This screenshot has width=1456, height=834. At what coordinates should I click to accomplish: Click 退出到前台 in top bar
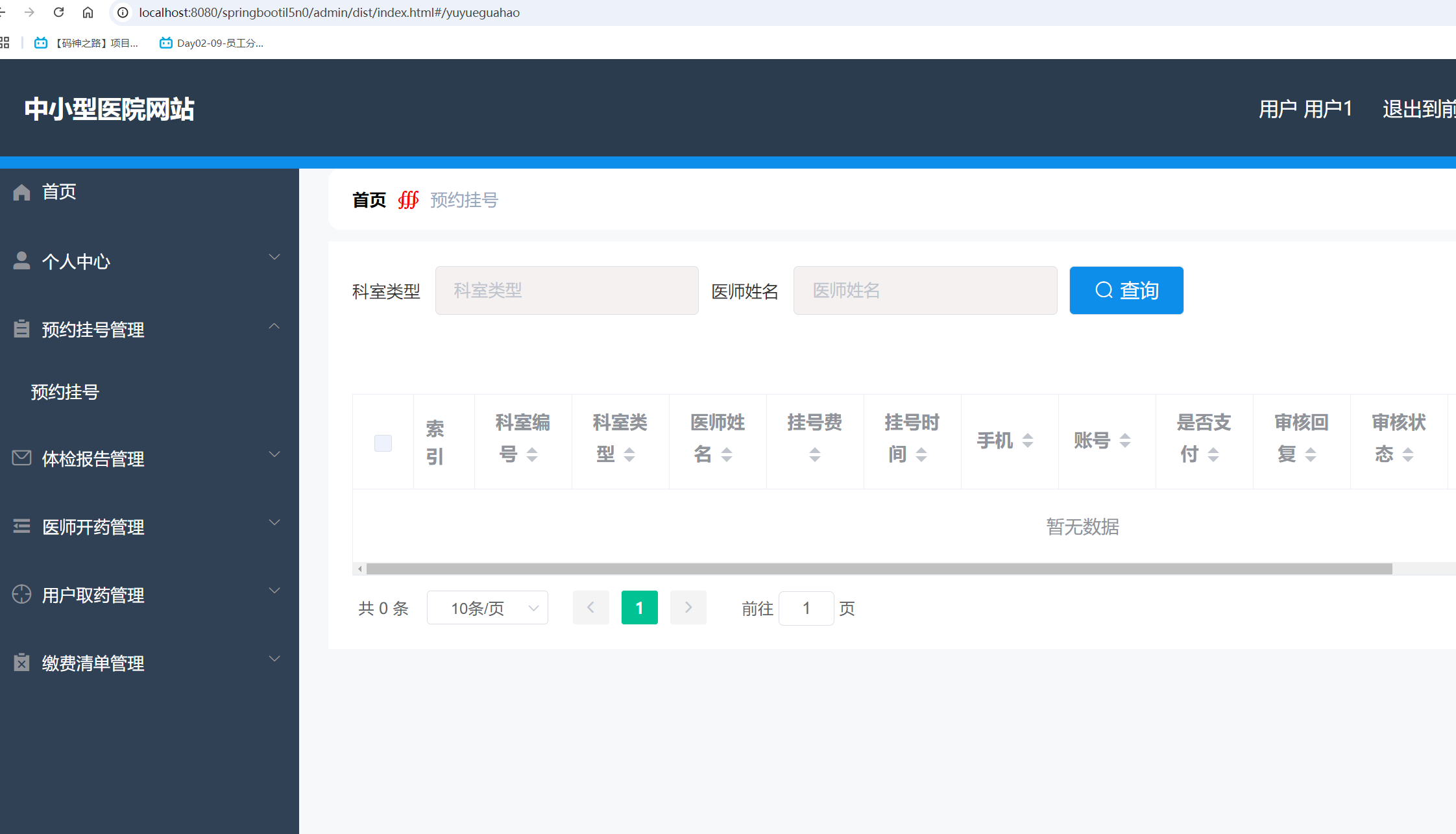click(1421, 108)
